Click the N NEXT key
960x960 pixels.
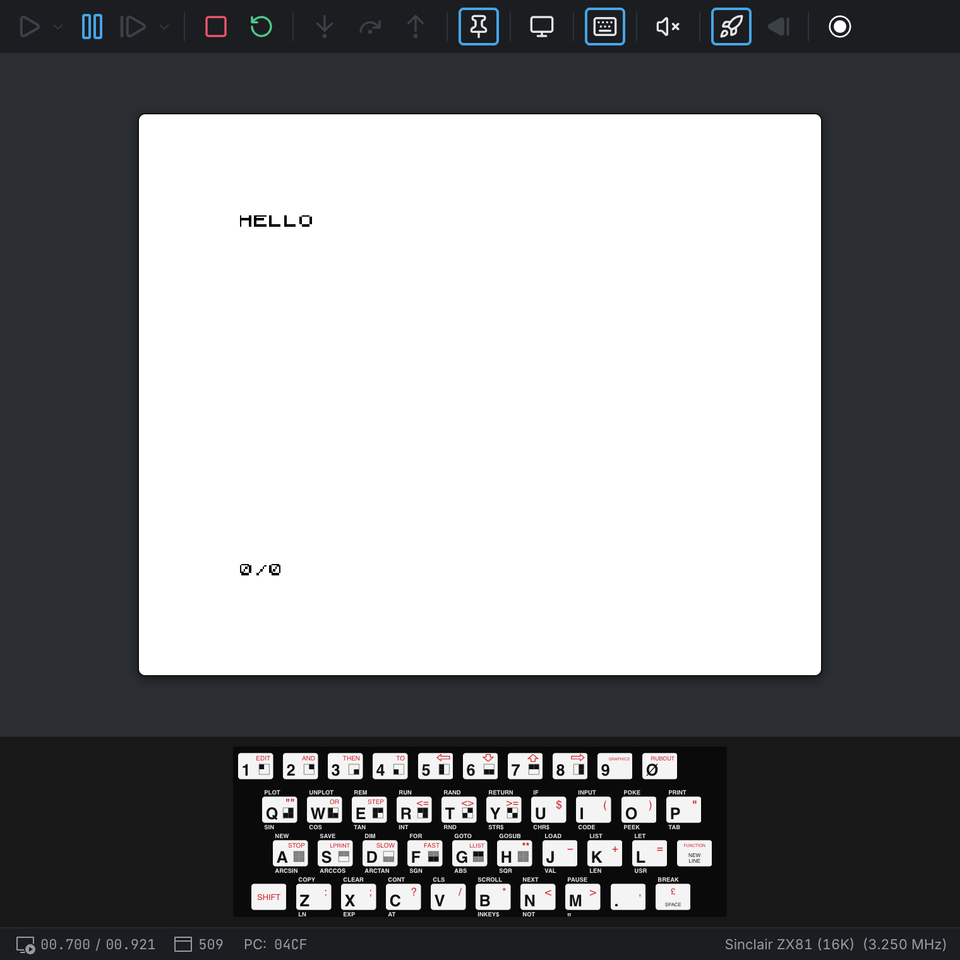point(538,897)
